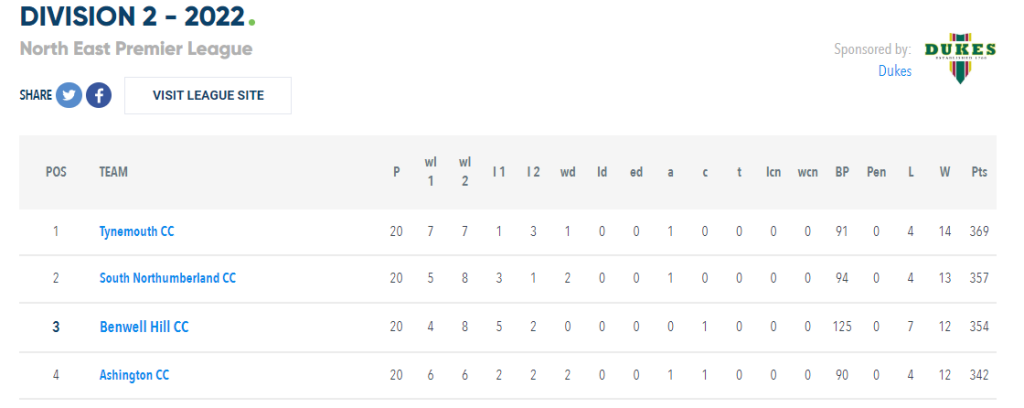Open Benwell Hill CC team page
The image size is (1024, 408).
click(x=144, y=326)
